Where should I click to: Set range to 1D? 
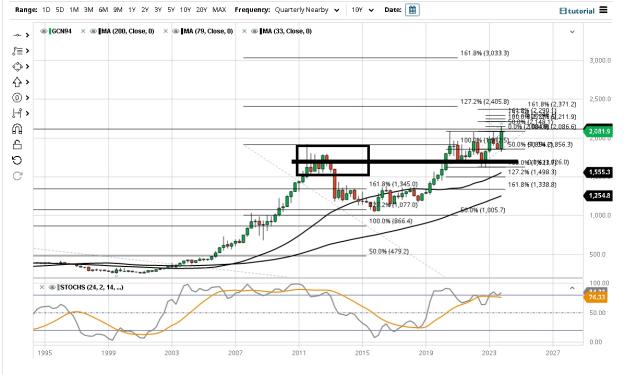(x=46, y=10)
